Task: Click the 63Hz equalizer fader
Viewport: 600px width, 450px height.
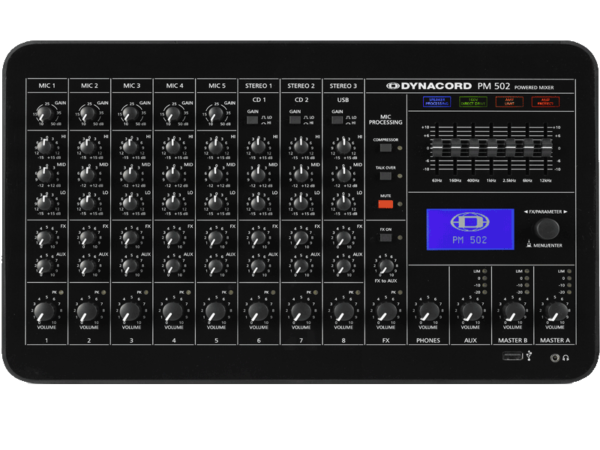Action: pyautogui.click(x=437, y=148)
